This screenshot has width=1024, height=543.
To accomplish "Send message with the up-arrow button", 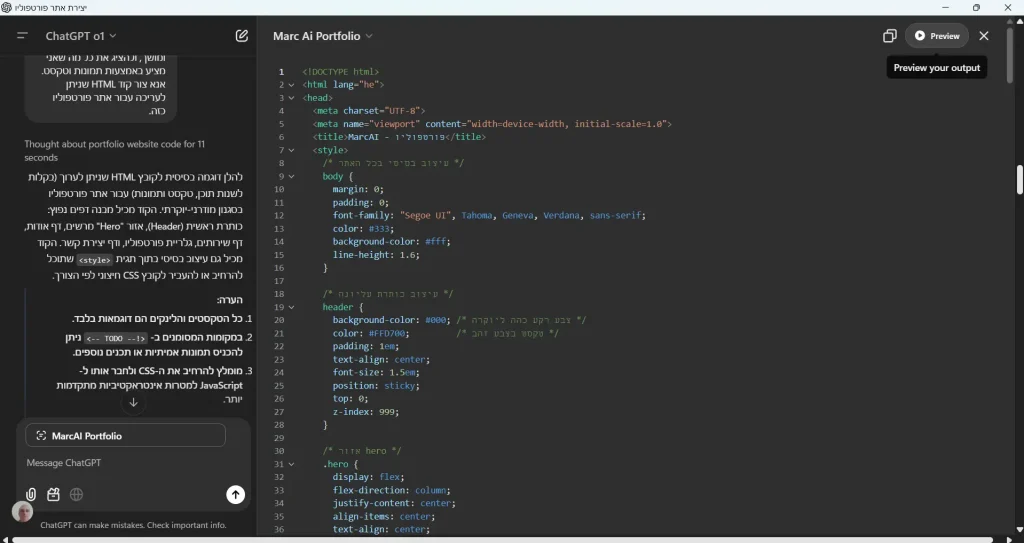I will pyautogui.click(x=236, y=495).
